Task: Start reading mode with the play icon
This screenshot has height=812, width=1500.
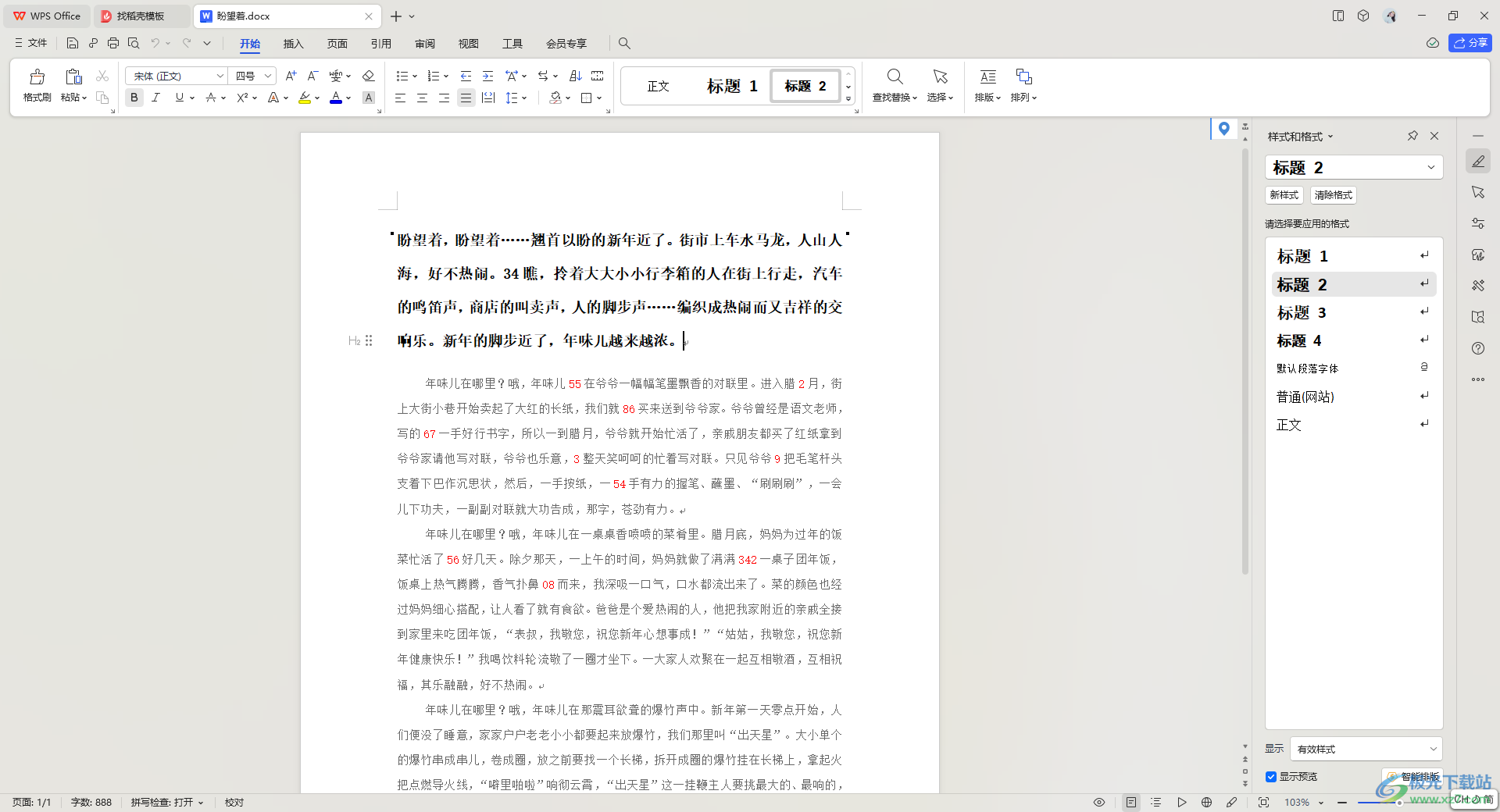Action: (1181, 802)
